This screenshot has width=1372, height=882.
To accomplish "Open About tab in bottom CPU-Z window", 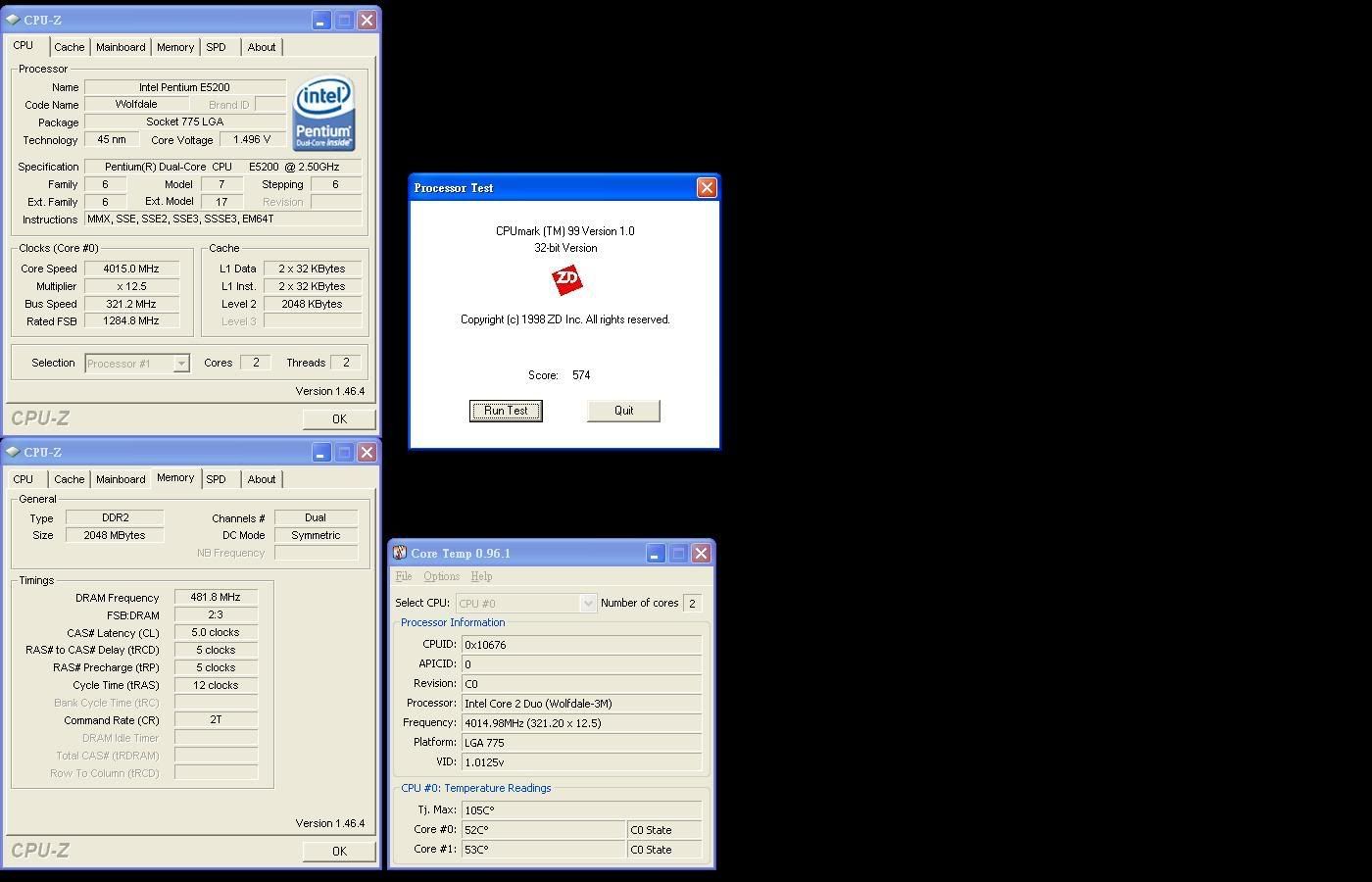I will click(x=262, y=479).
